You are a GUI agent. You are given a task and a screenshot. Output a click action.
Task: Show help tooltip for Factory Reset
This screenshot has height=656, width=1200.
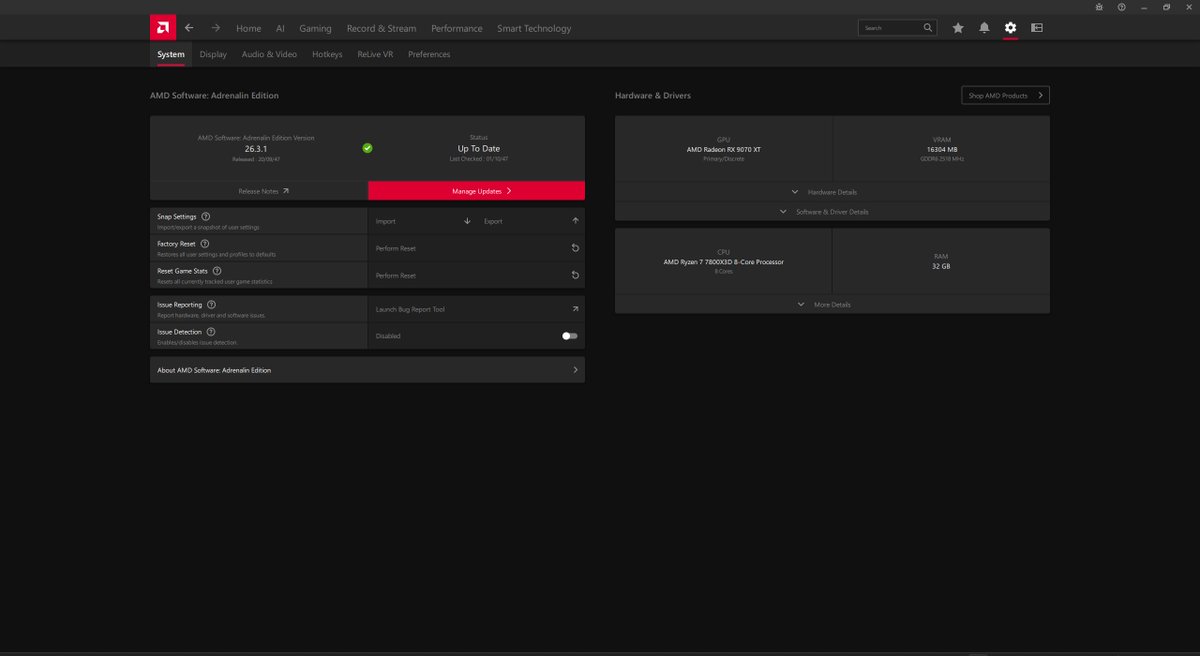(204, 243)
